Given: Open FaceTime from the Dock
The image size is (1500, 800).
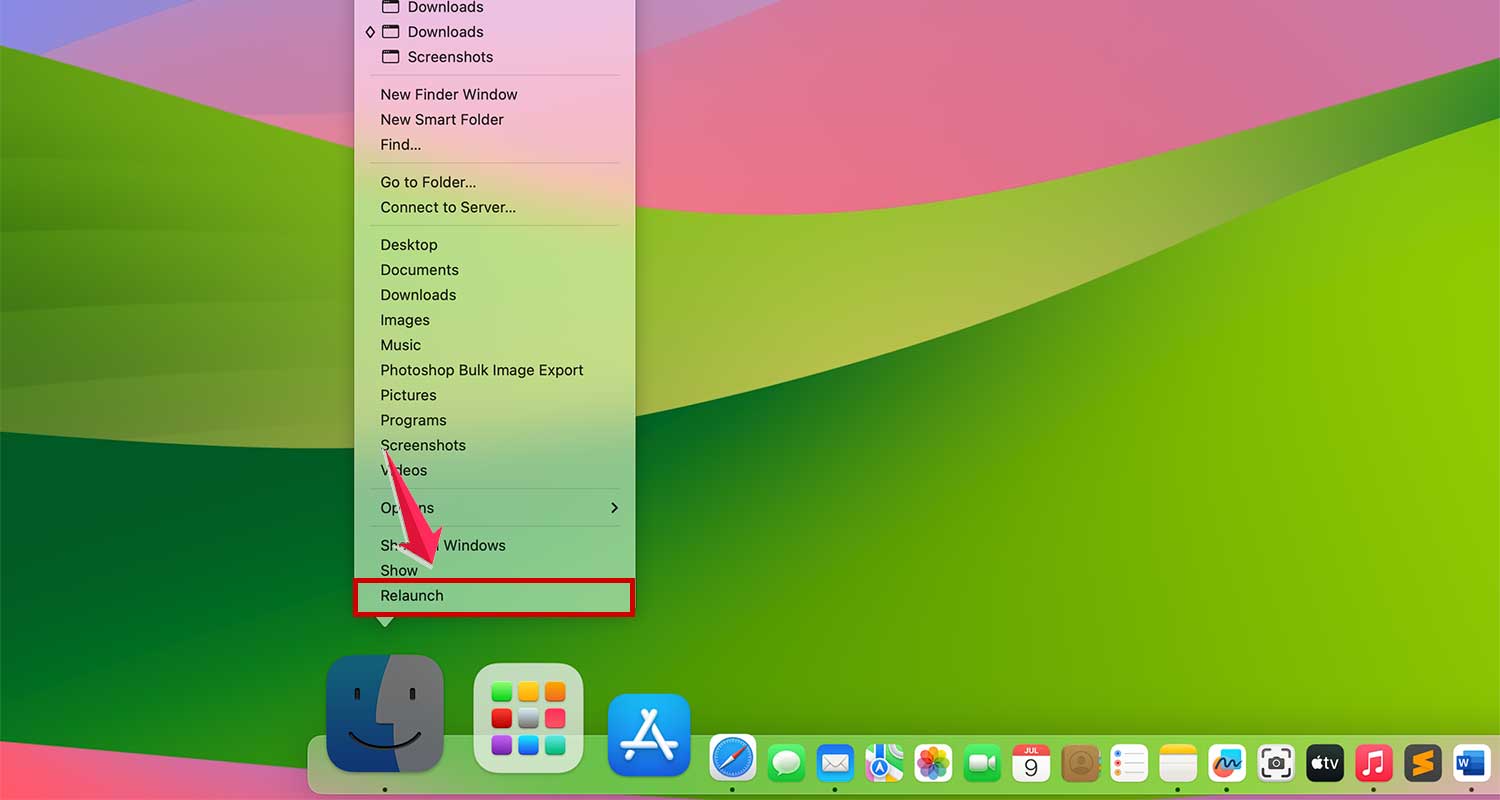Looking at the screenshot, I should pyautogui.click(x=982, y=763).
